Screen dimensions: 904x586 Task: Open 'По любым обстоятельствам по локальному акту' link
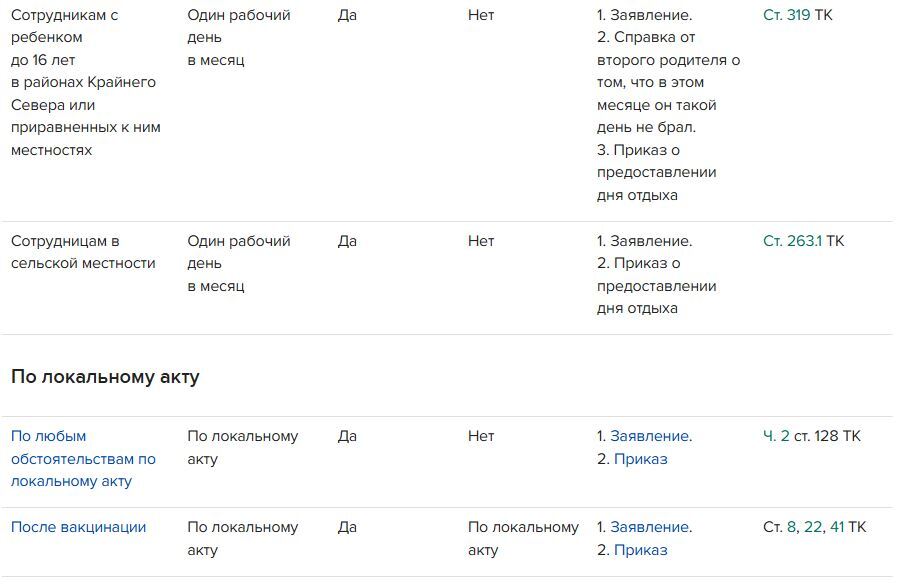point(83,459)
